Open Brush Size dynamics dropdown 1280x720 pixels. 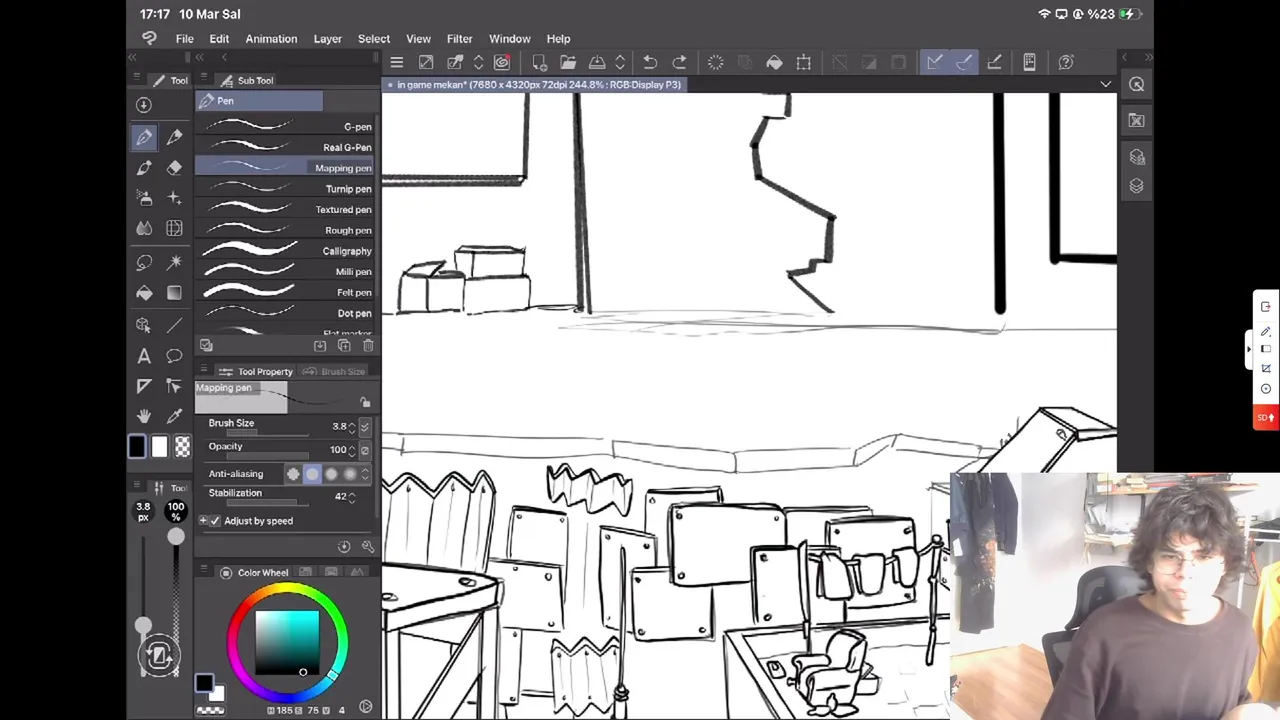tap(364, 427)
